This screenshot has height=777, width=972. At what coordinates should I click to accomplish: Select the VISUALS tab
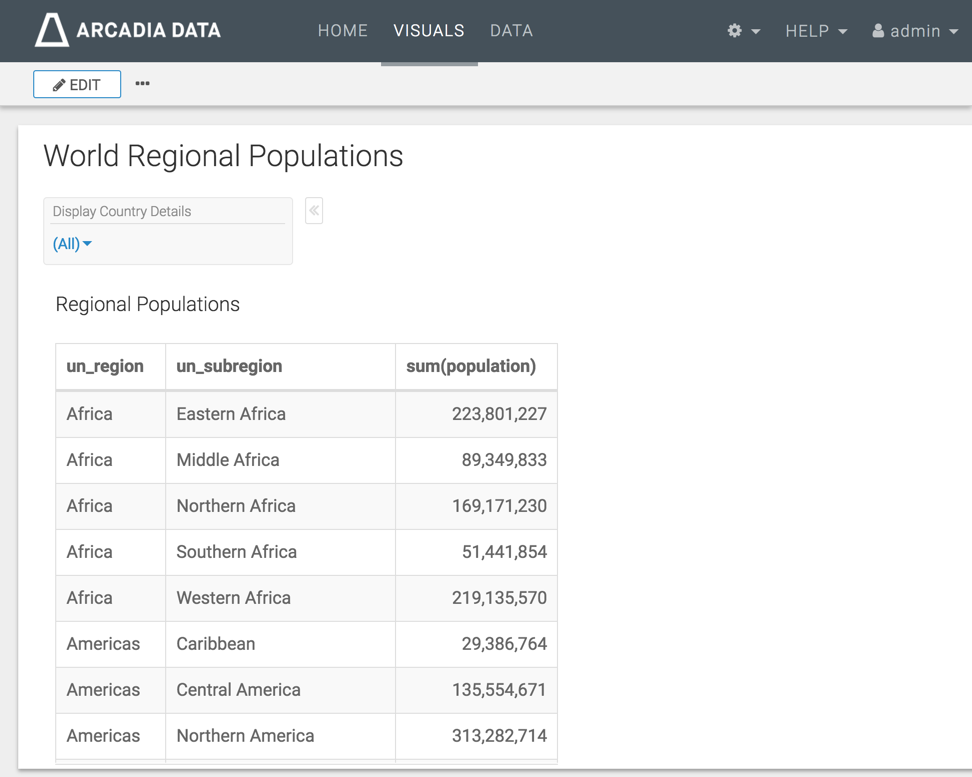[x=429, y=31]
